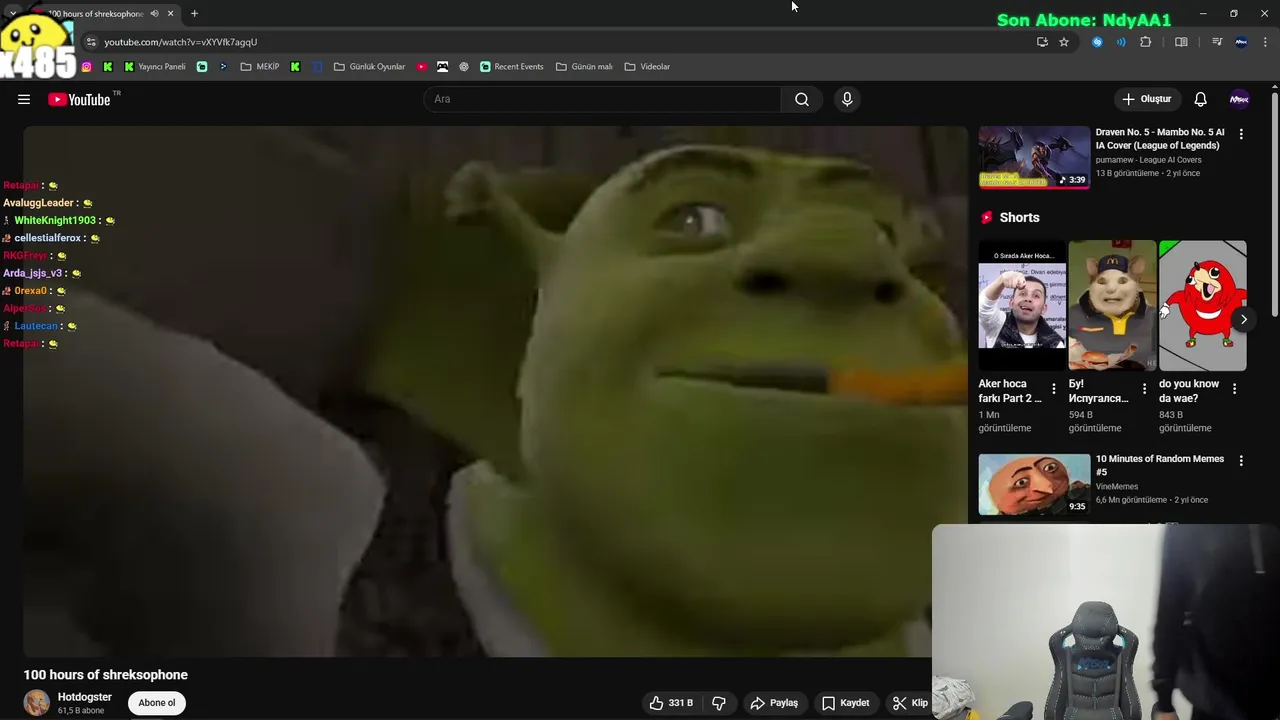Open Chrome media controls icon
Viewport: 1280px width, 720px height.
click(1217, 42)
